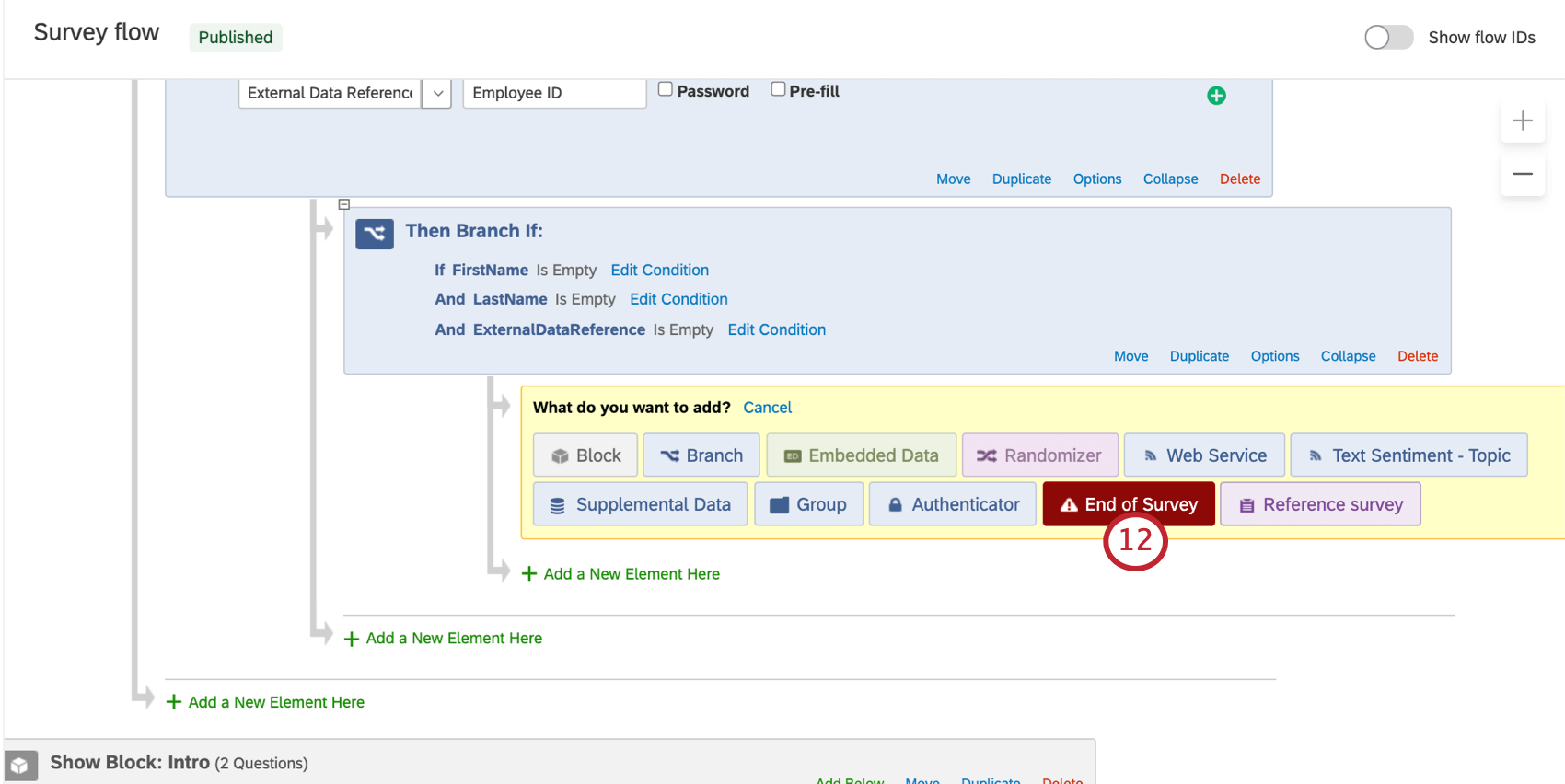Check the Password checkbox
The height and width of the screenshot is (784, 1565).
coord(666,89)
